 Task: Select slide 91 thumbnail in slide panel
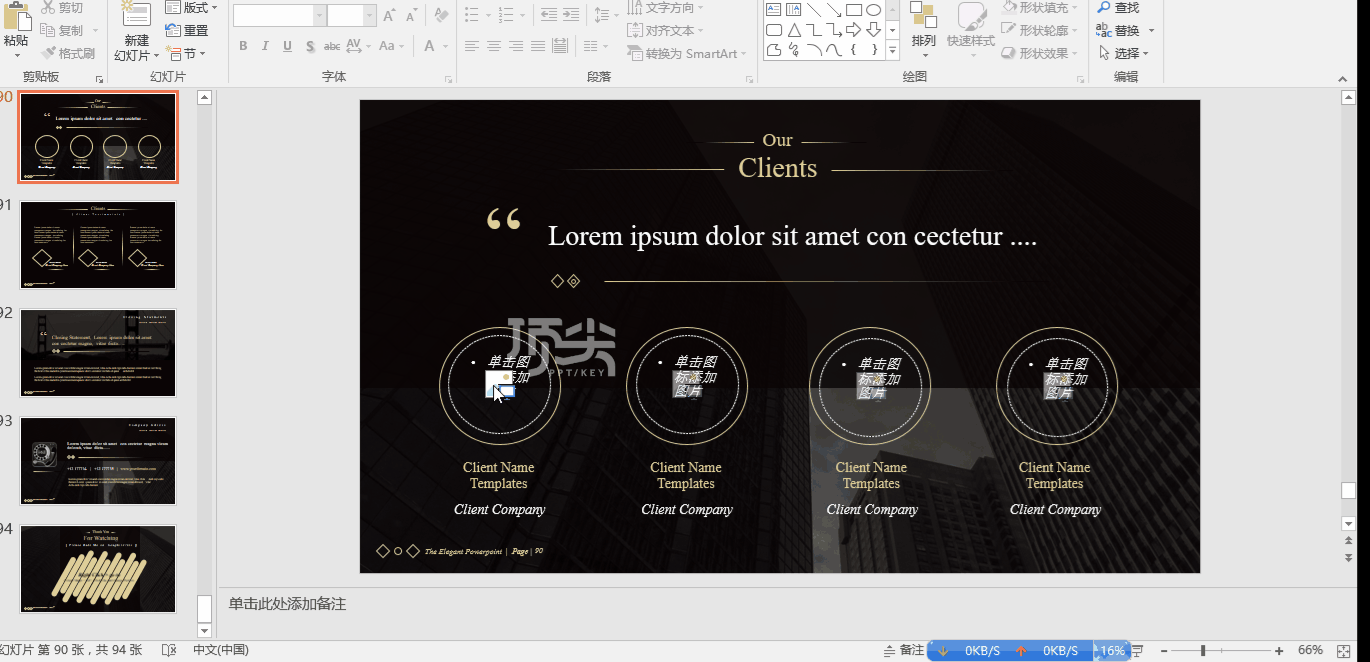tap(98, 245)
